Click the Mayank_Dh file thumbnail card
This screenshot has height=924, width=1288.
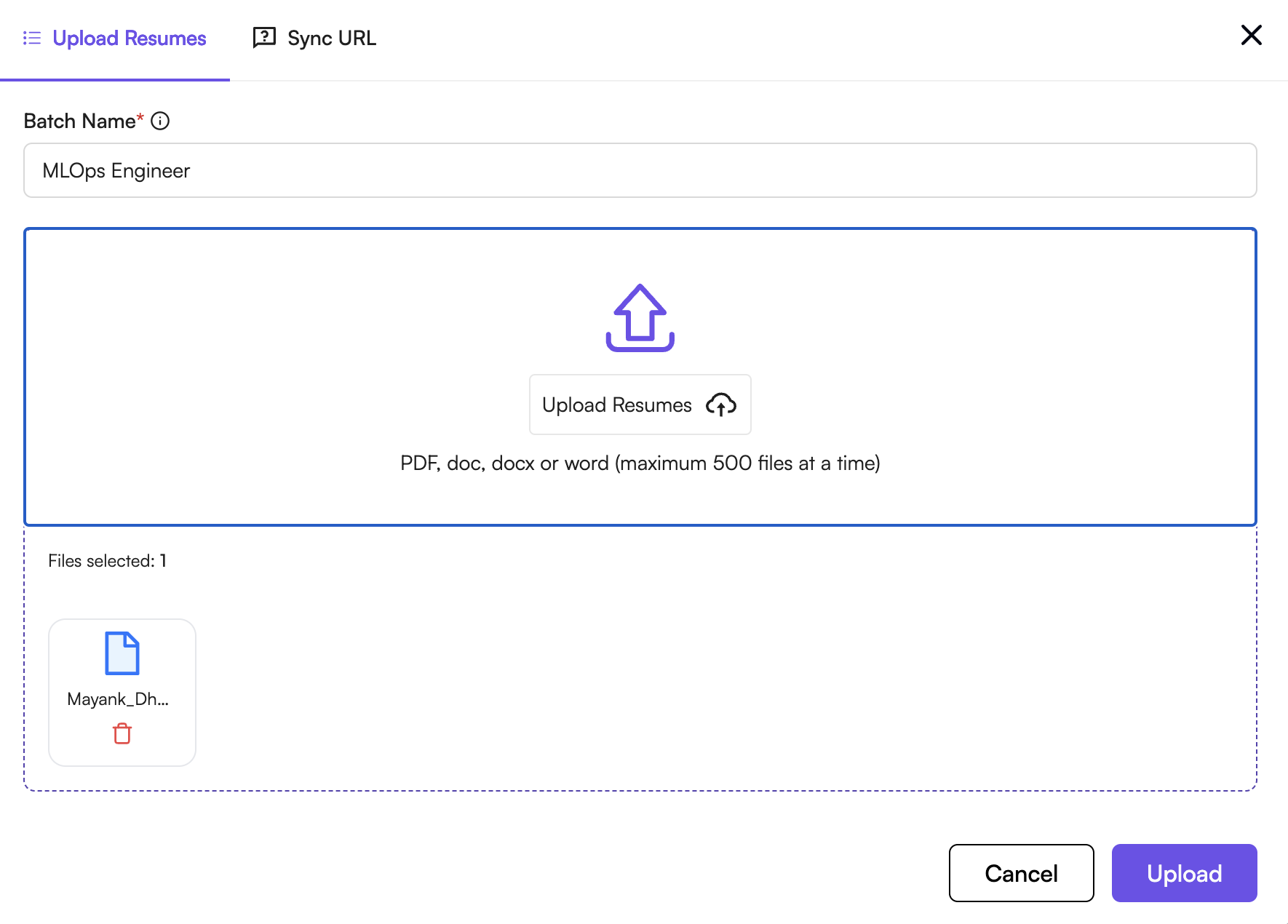tap(122, 692)
